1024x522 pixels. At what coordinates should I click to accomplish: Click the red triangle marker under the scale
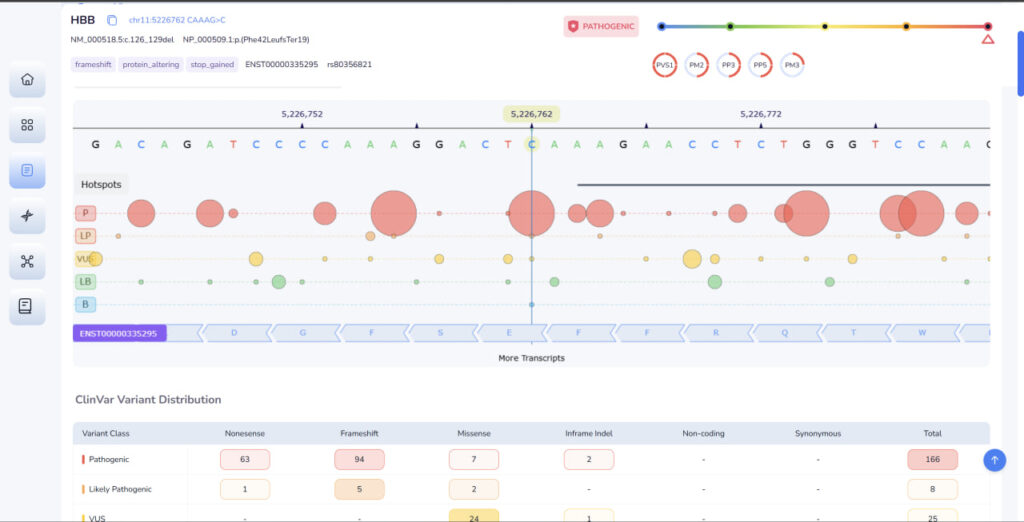(x=988, y=39)
